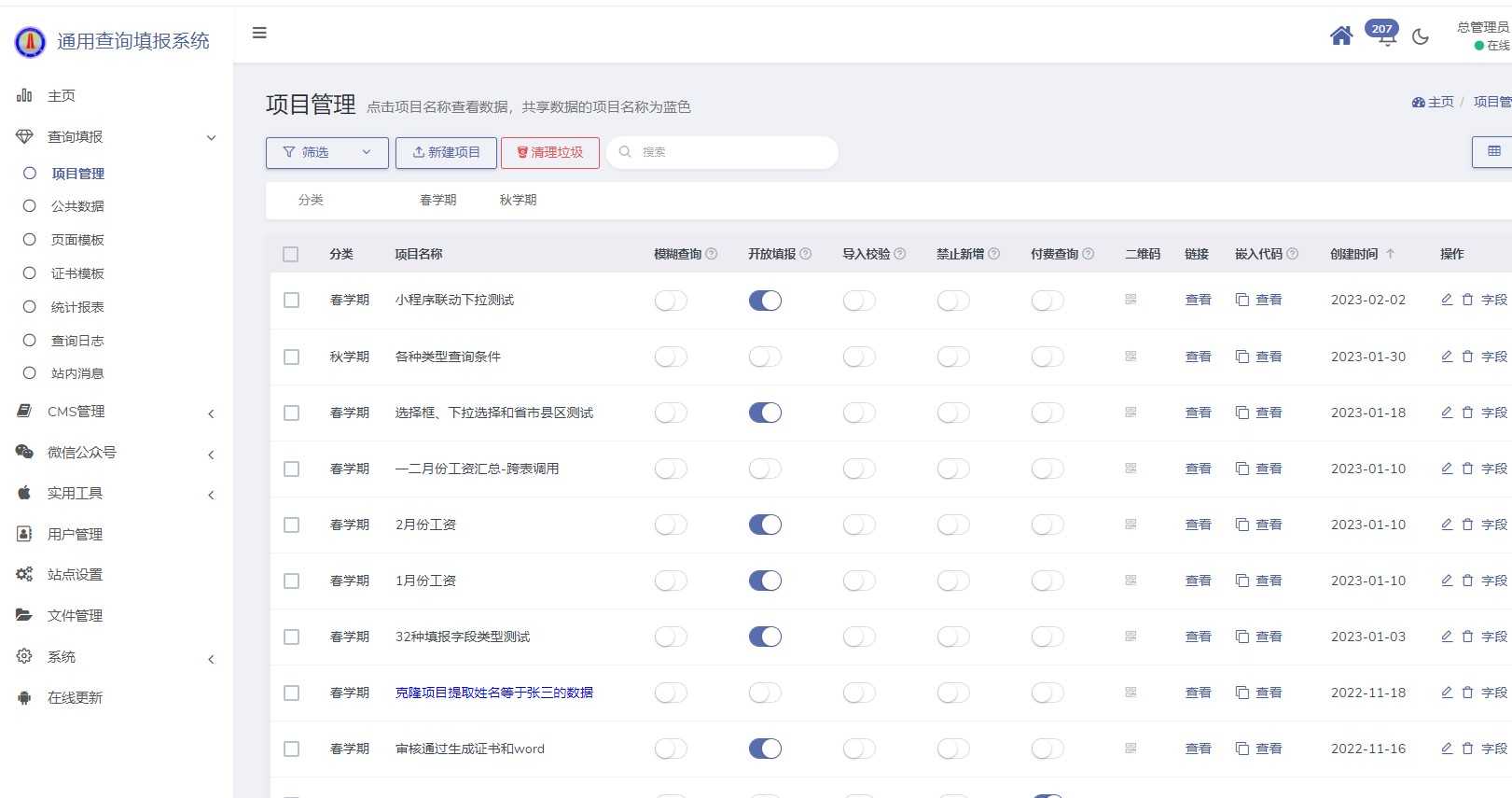This screenshot has height=798, width=1512.
Task: Turn off 开放填报 for 小程序联动下拉测试
Action: coord(765,301)
